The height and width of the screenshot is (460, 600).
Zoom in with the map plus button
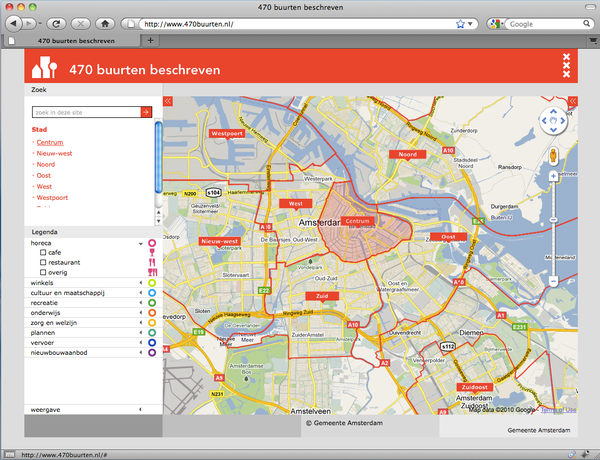[x=553, y=177]
